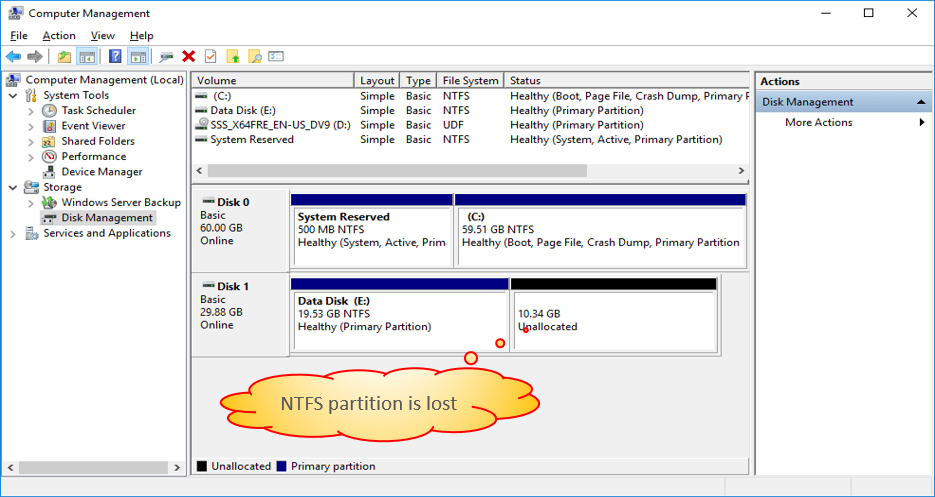
Task: Toggle the Show/Hide Action Pane icon
Action: click(x=138, y=57)
